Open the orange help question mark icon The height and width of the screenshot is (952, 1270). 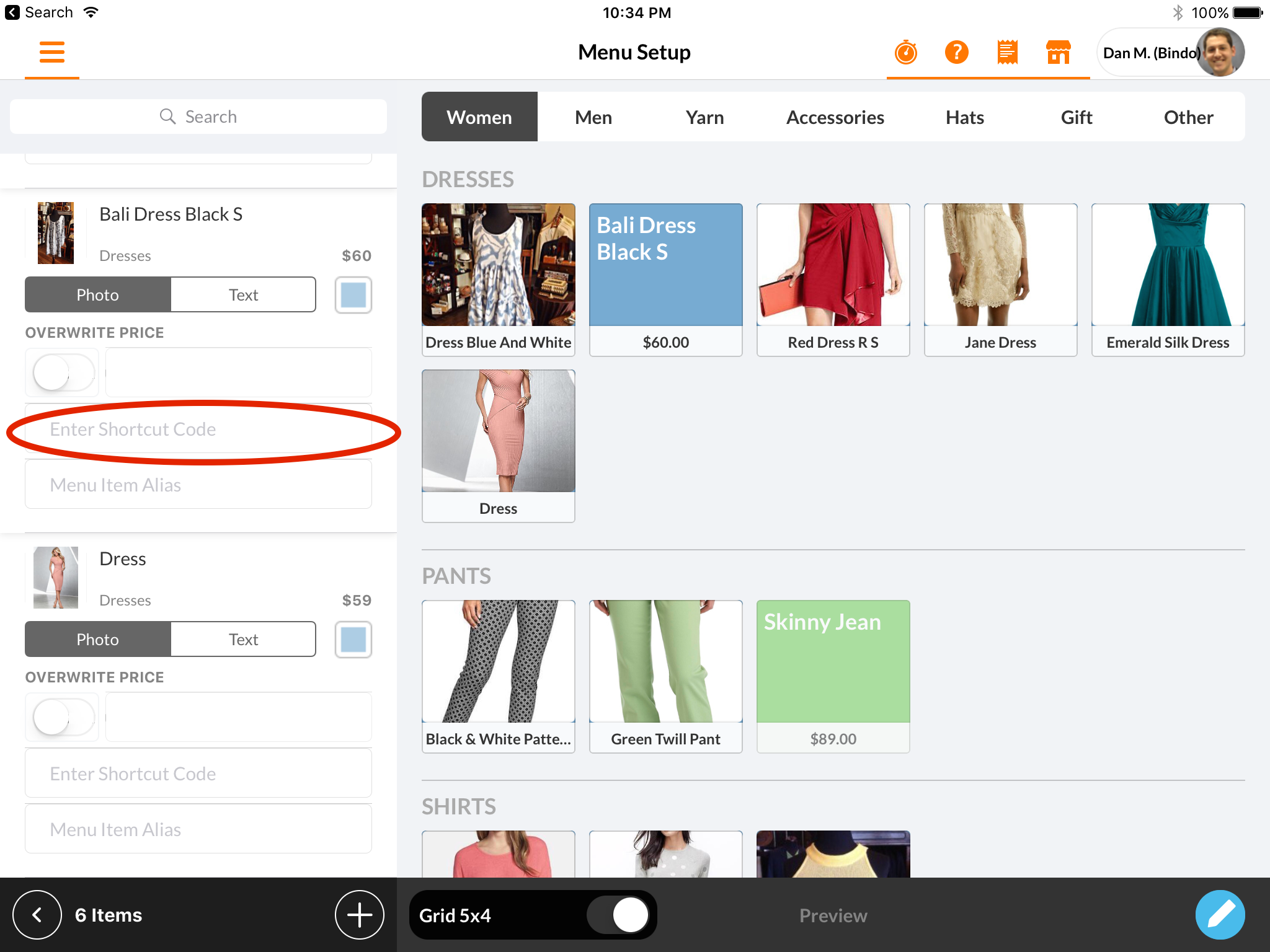click(956, 53)
